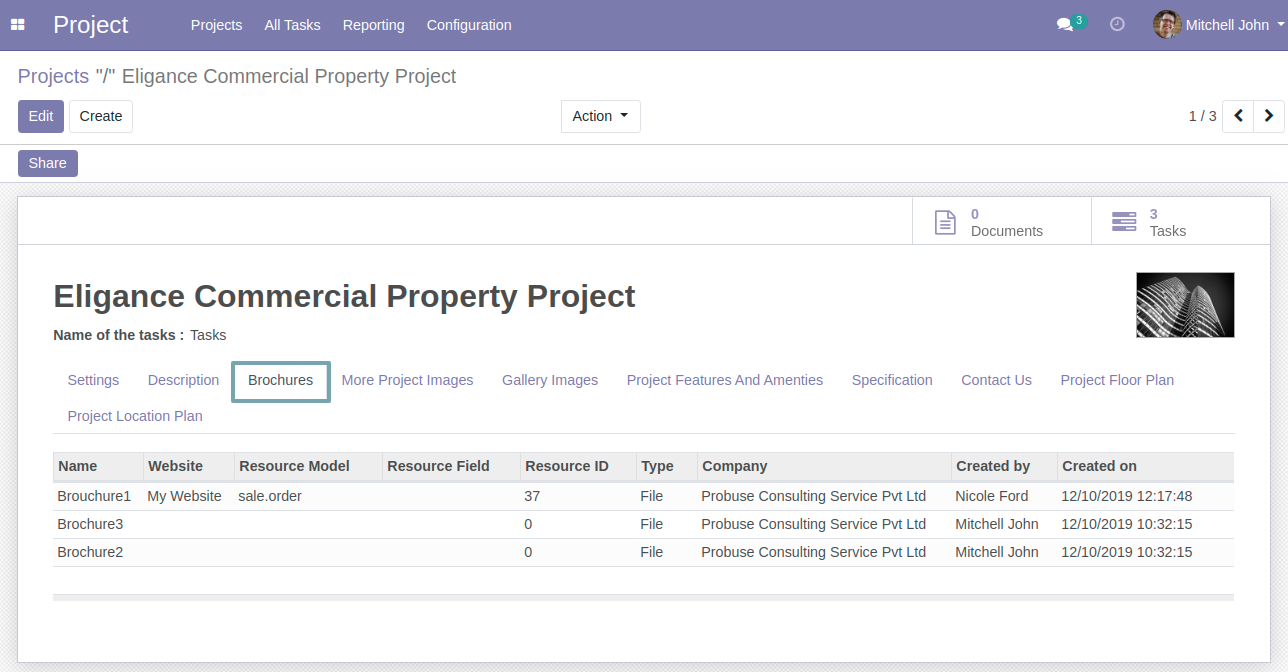Open the Configuration menu
Image resolution: width=1288 pixels, height=672 pixels.
coord(469,25)
